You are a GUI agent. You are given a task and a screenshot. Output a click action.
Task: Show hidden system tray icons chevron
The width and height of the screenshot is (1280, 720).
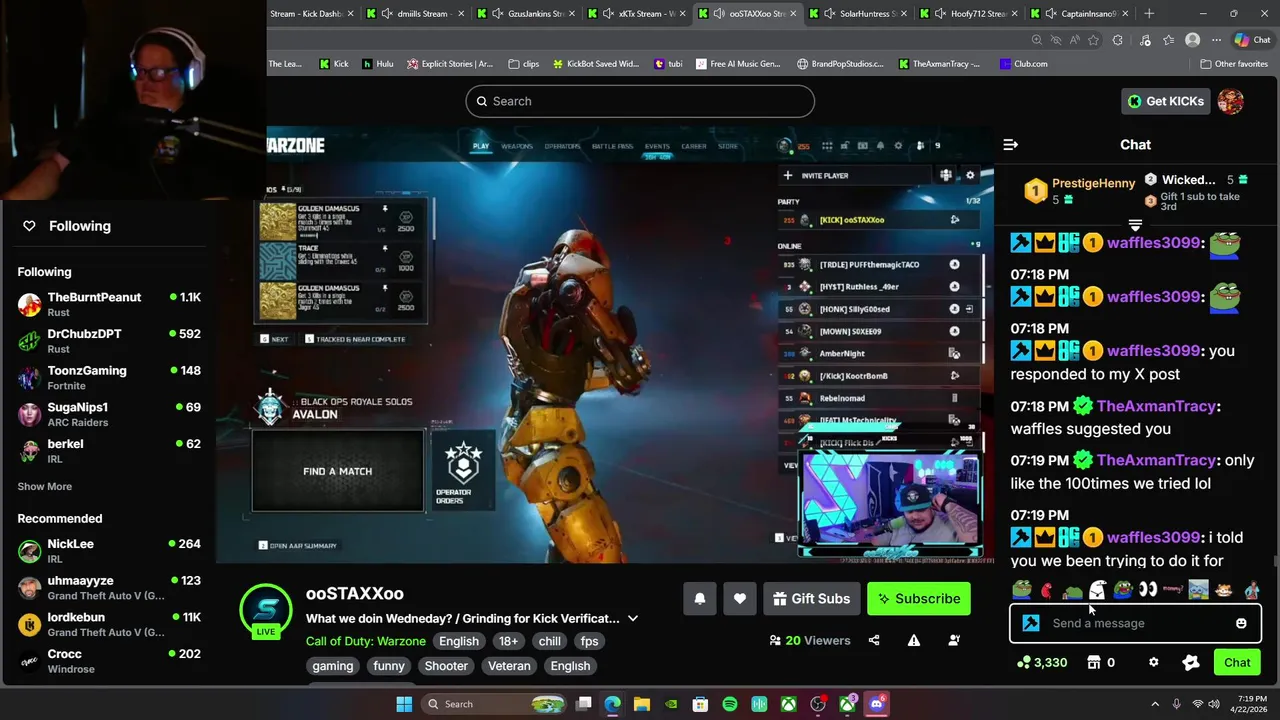(x=1155, y=704)
